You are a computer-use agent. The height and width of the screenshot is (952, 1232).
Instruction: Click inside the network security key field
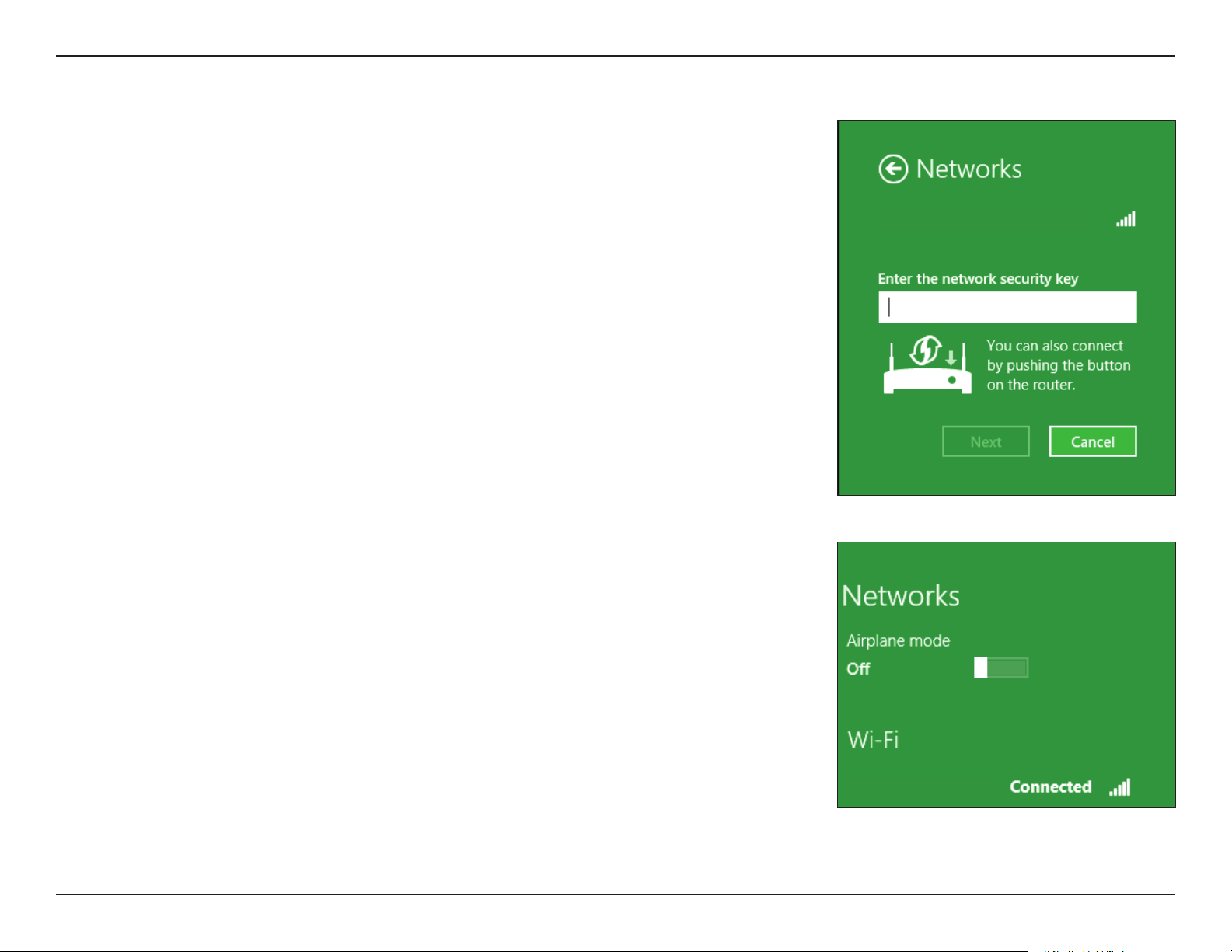(1007, 307)
